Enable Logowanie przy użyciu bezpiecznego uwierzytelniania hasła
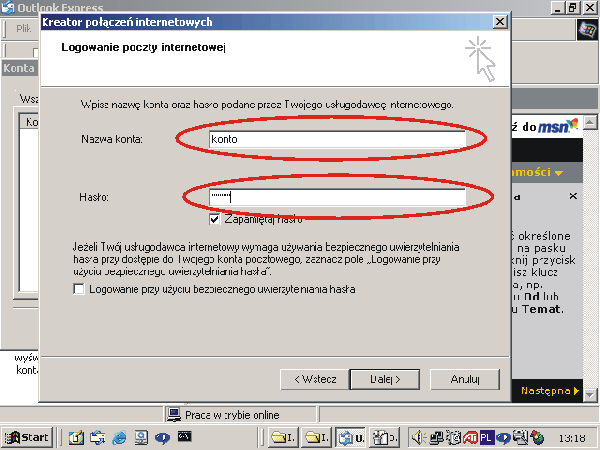 click(x=80, y=289)
